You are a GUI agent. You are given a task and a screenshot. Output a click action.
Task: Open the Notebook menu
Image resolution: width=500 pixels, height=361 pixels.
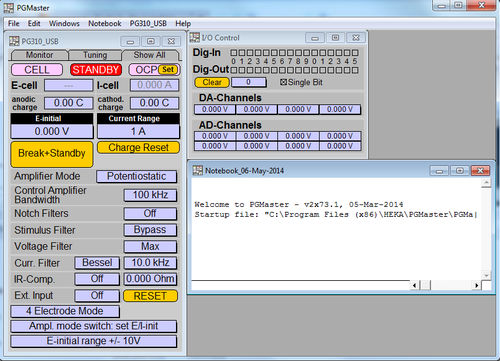tap(105, 23)
